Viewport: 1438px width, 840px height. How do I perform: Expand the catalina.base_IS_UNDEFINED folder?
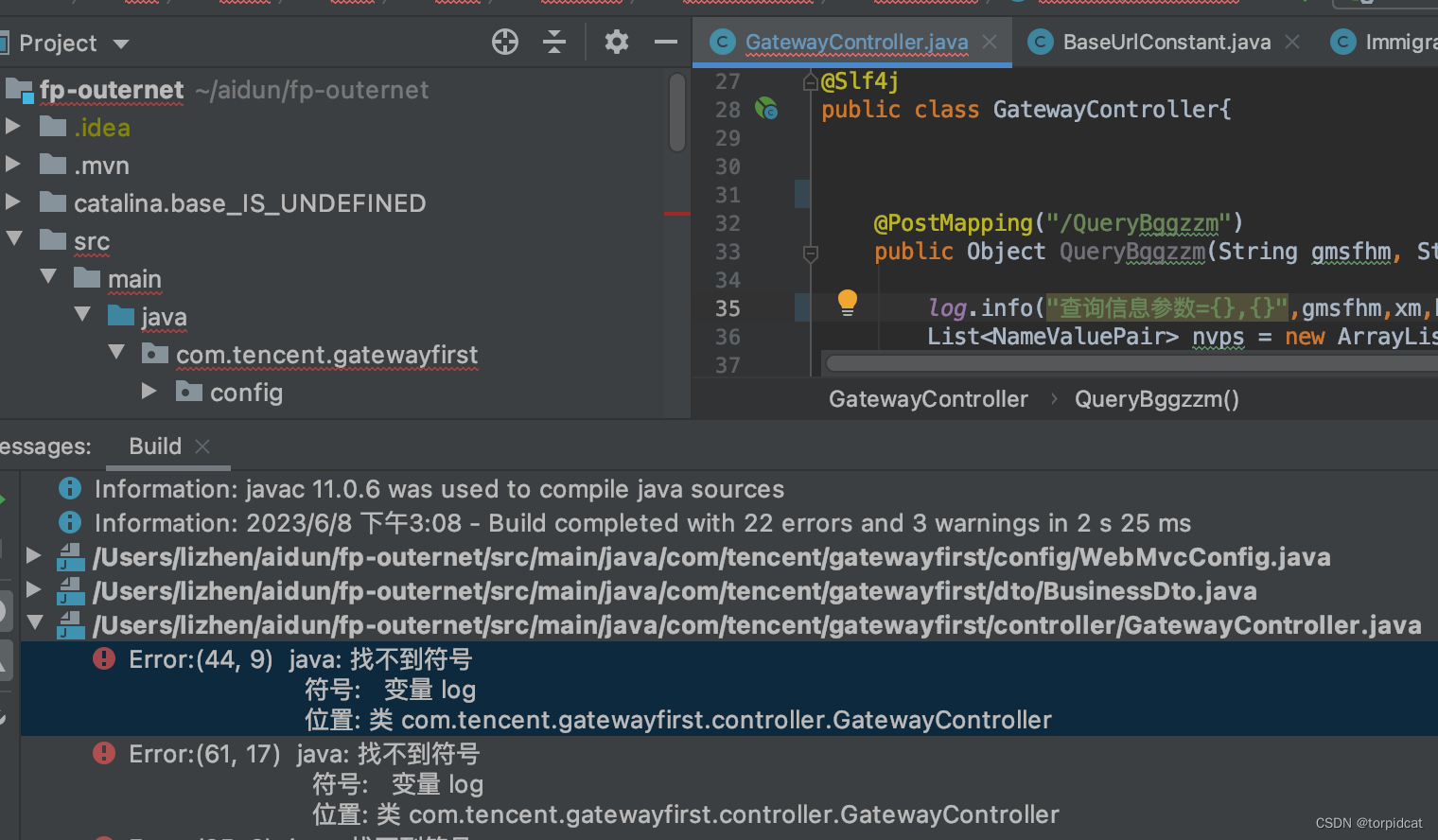point(12,202)
